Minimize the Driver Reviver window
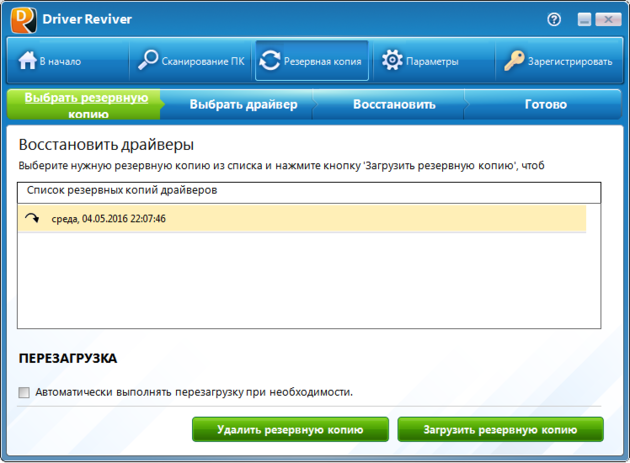The width and height of the screenshot is (630, 463). tap(584, 20)
